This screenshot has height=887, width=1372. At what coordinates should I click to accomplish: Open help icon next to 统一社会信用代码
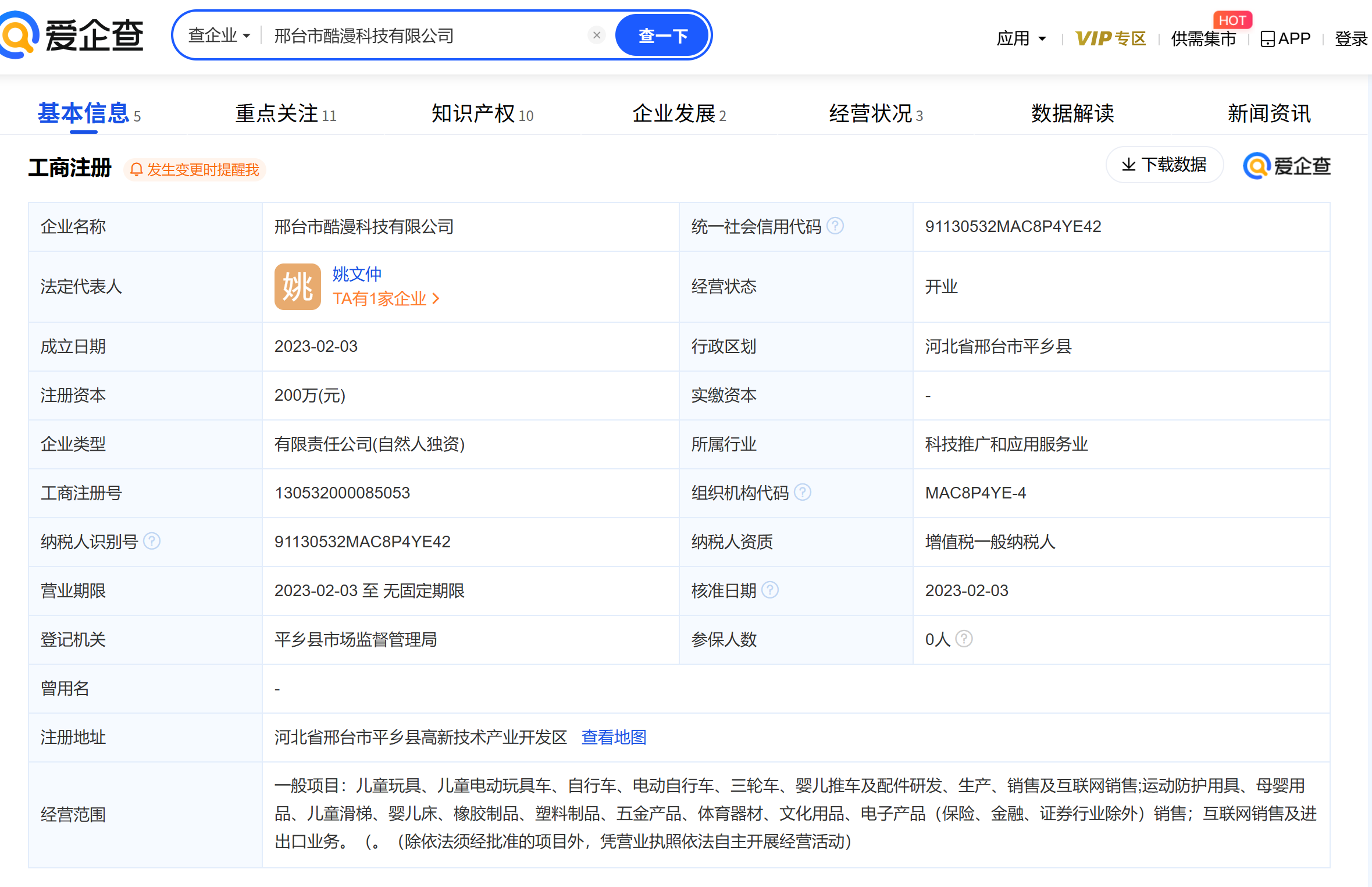click(x=835, y=226)
